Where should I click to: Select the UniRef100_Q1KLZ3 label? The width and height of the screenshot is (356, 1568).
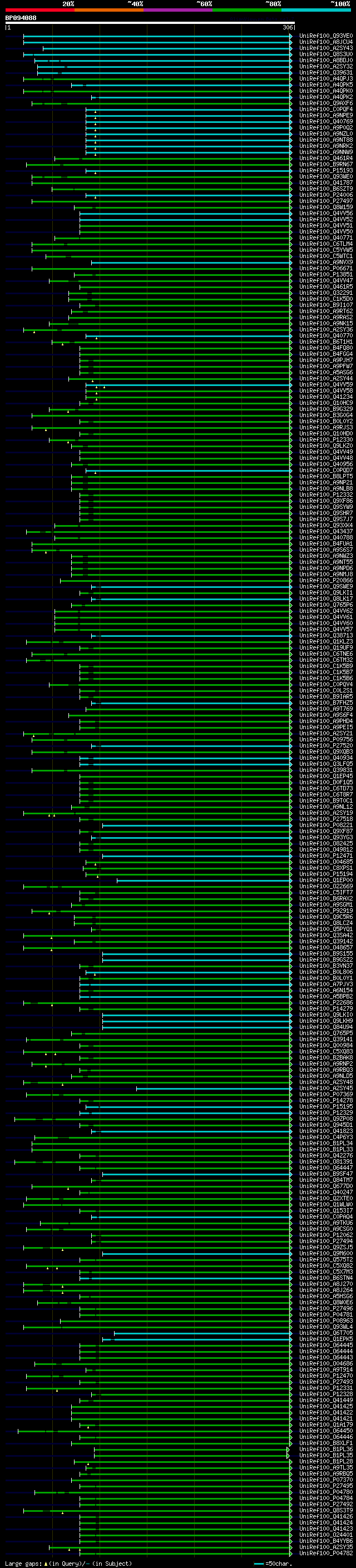[x=326, y=641]
